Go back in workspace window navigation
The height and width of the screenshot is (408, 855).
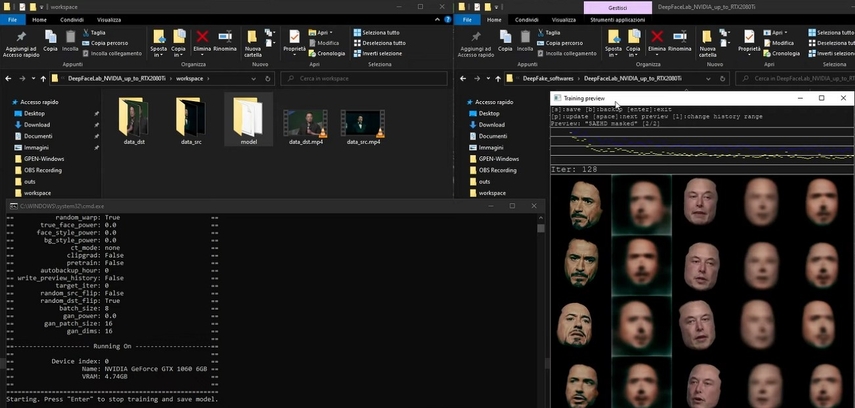(8, 79)
